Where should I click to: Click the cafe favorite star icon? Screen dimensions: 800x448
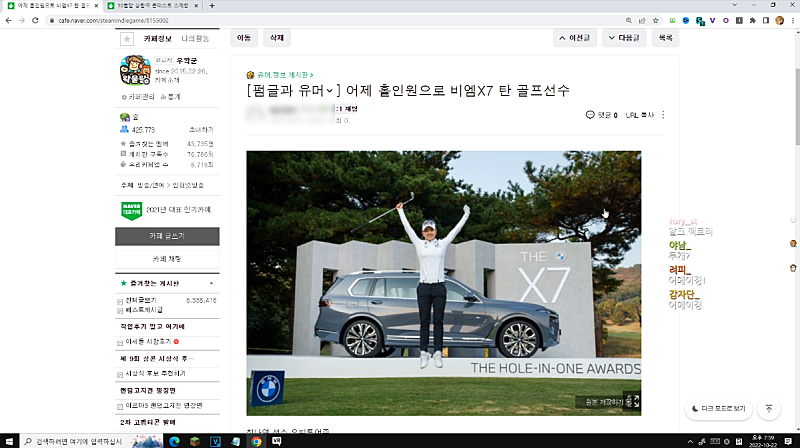126,39
